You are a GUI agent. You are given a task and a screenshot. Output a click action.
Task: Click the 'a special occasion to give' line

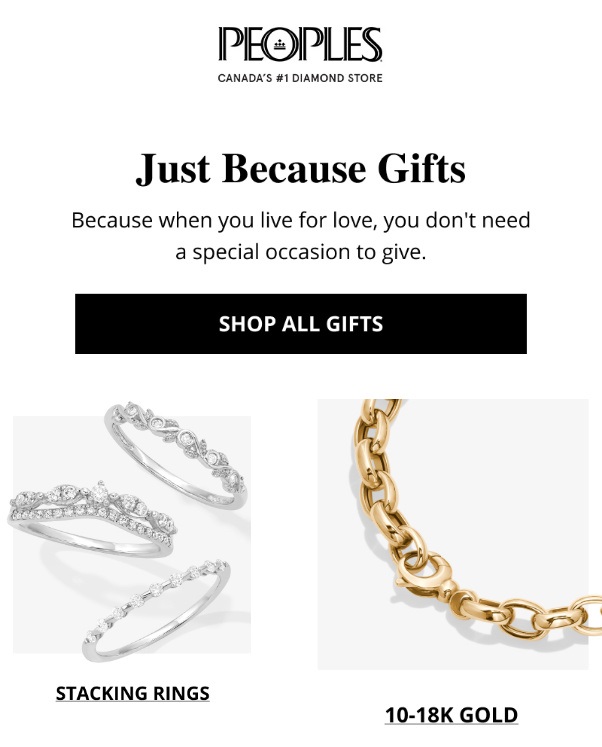tap(301, 252)
